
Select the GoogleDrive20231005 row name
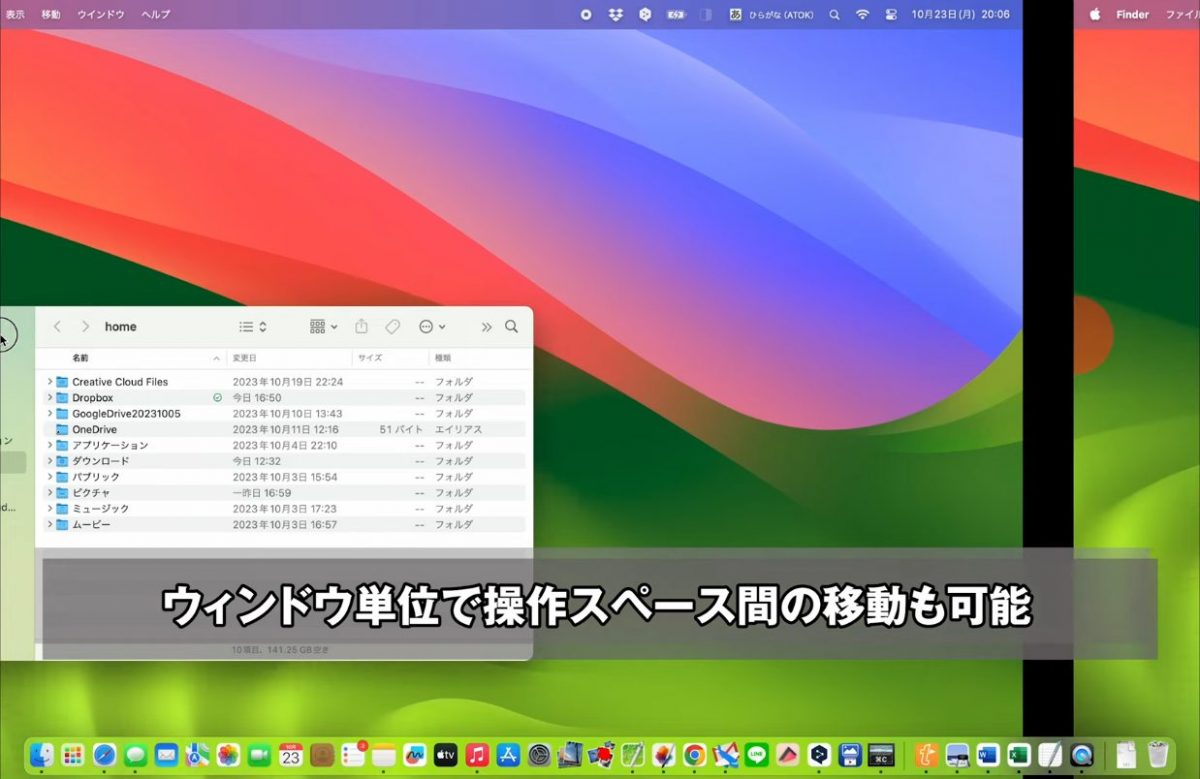(x=126, y=414)
